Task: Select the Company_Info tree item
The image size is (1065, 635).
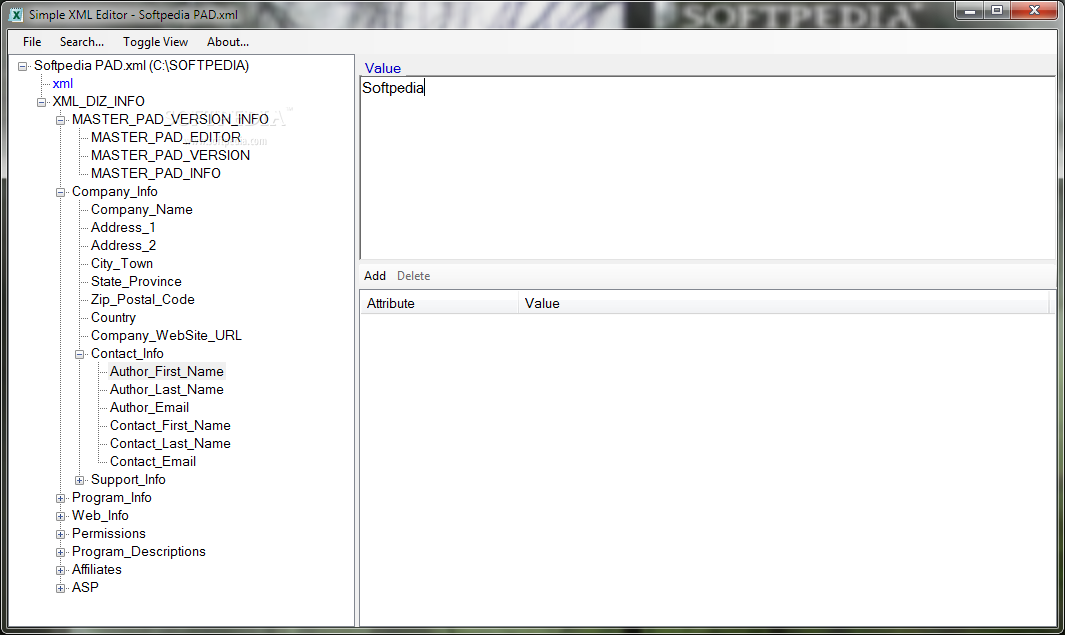Action: click(115, 192)
